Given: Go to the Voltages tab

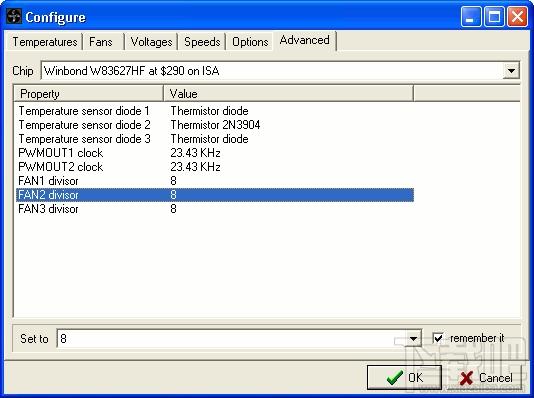Looking at the screenshot, I should point(151,42).
